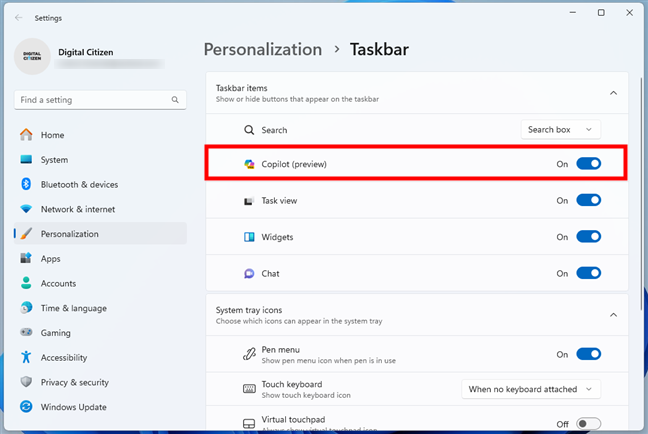This screenshot has height=434, width=648.
Task: Go back using the arrow button
Action: click(x=19, y=17)
